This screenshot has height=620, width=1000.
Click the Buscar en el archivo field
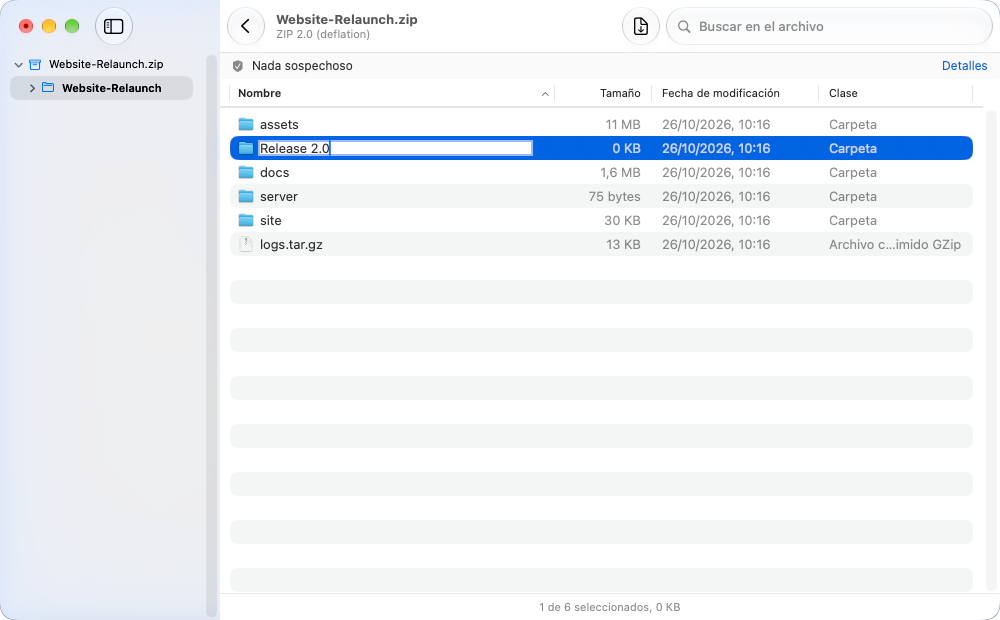(x=829, y=26)
